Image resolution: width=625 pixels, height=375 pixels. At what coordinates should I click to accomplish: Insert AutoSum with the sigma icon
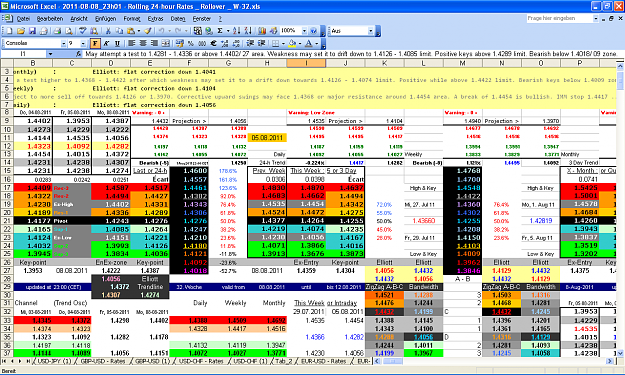point(220,31)
